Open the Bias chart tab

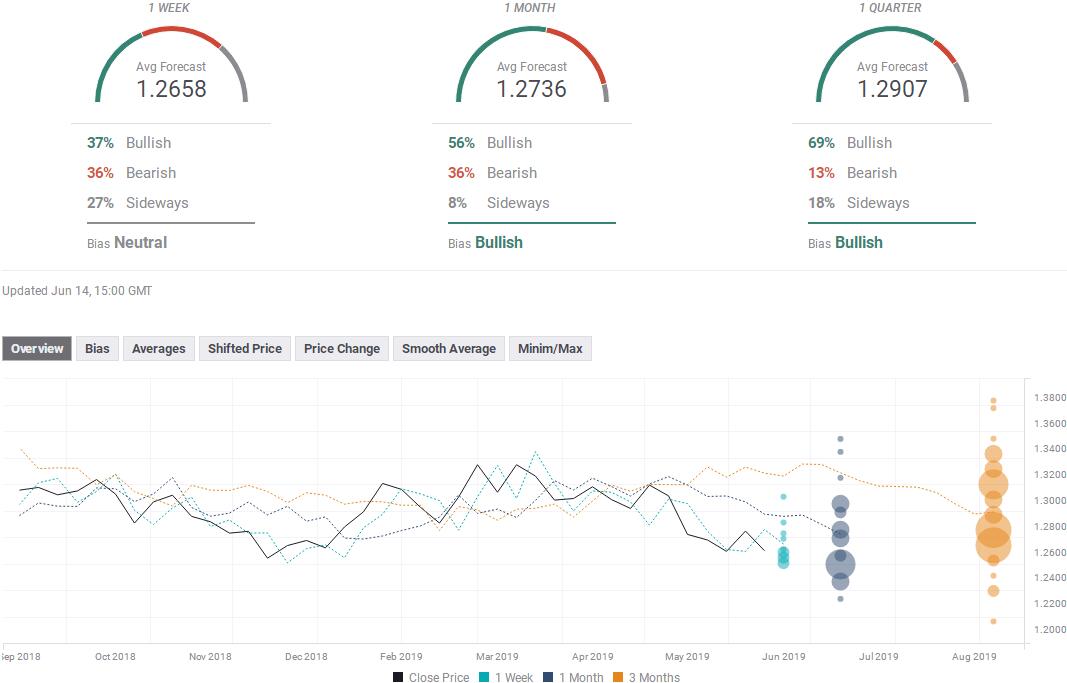97,348
